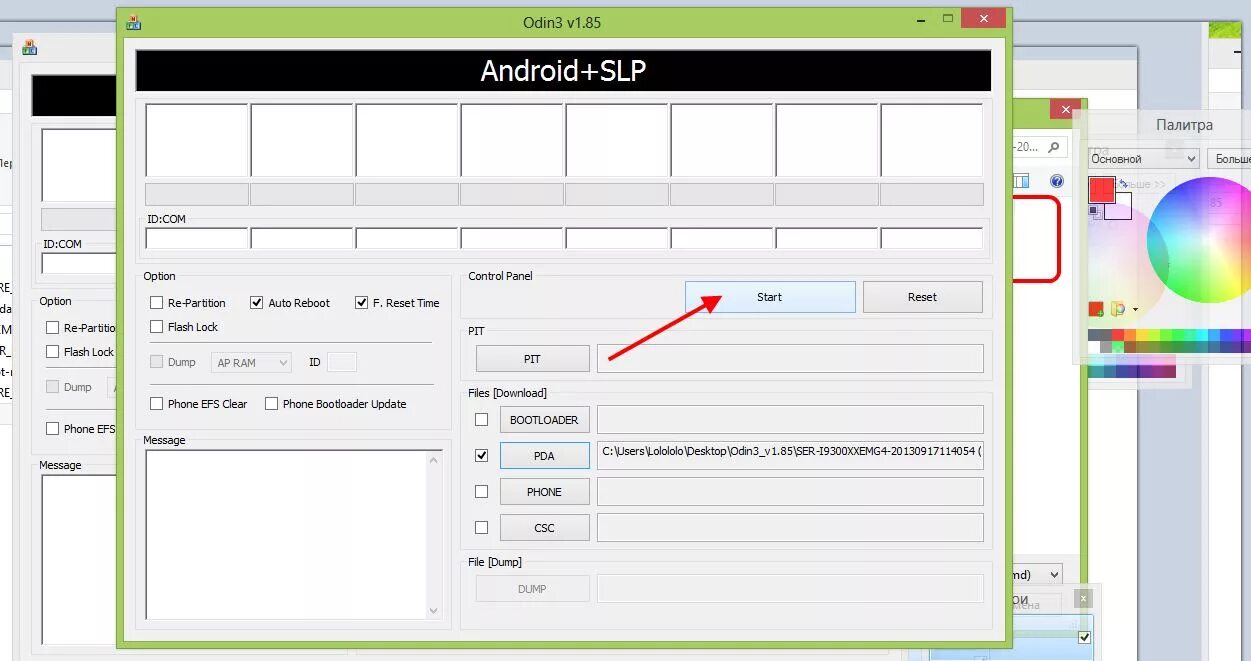Expand the palette options small arrow

click(x=1136, y=310)
